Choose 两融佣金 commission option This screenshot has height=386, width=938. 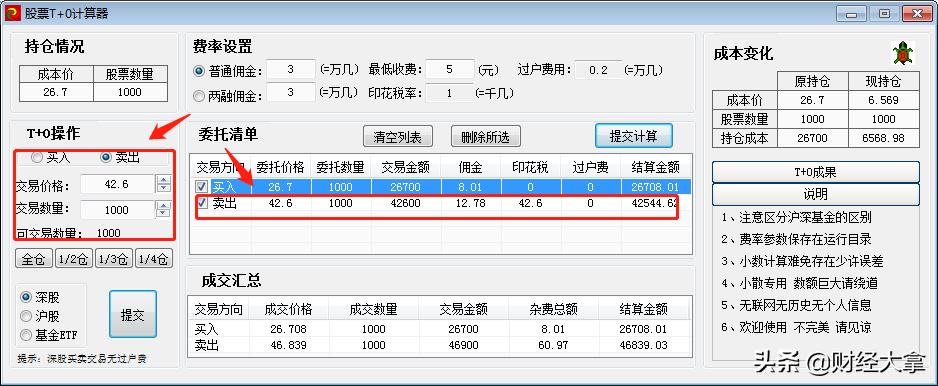tap(199, 95)
